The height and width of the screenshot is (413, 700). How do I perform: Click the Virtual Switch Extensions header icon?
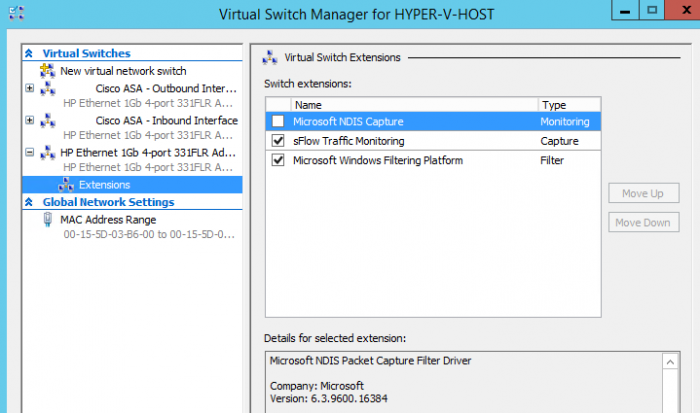(270, 58)
